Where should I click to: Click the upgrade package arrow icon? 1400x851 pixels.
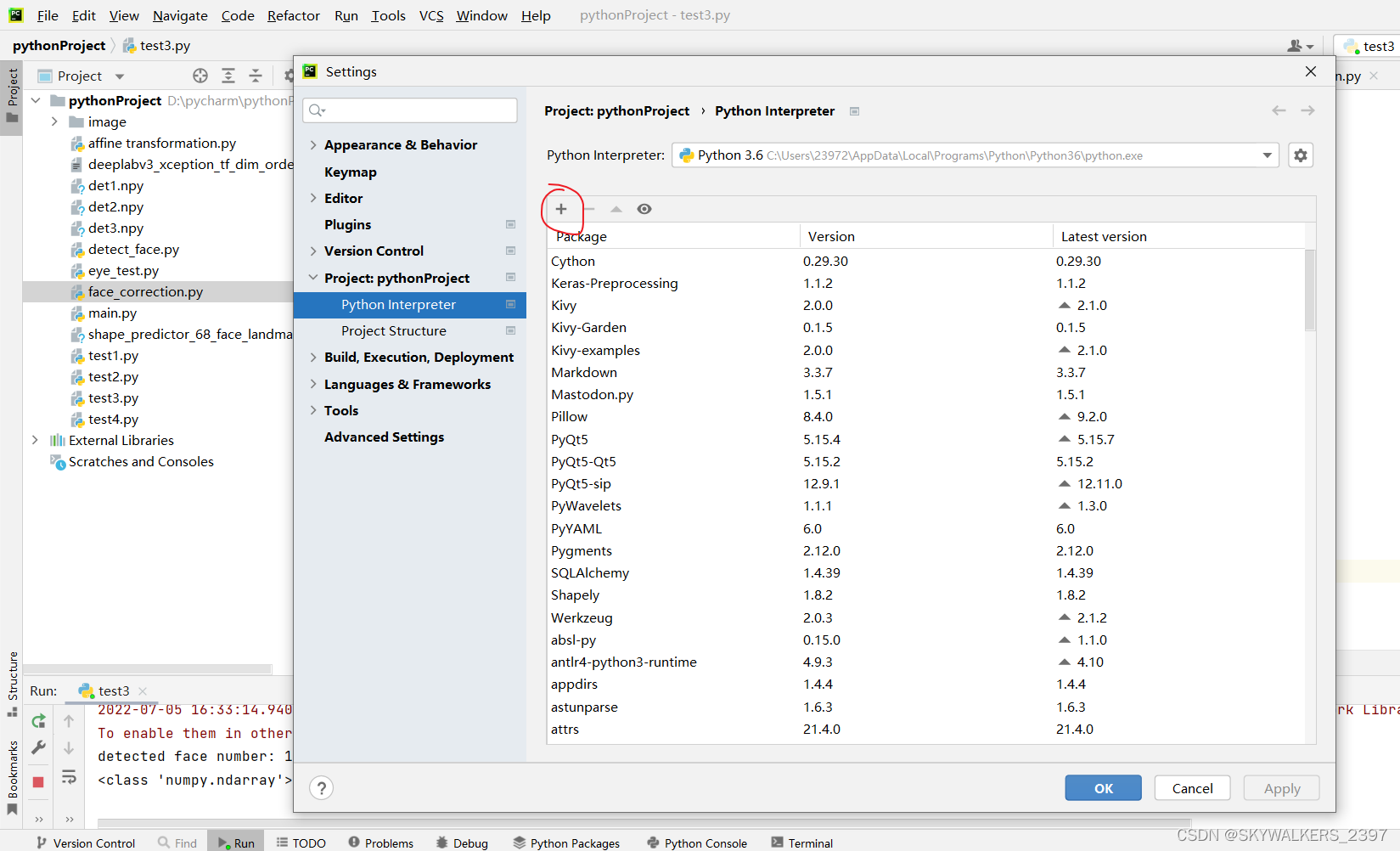(x=616, y=209)
